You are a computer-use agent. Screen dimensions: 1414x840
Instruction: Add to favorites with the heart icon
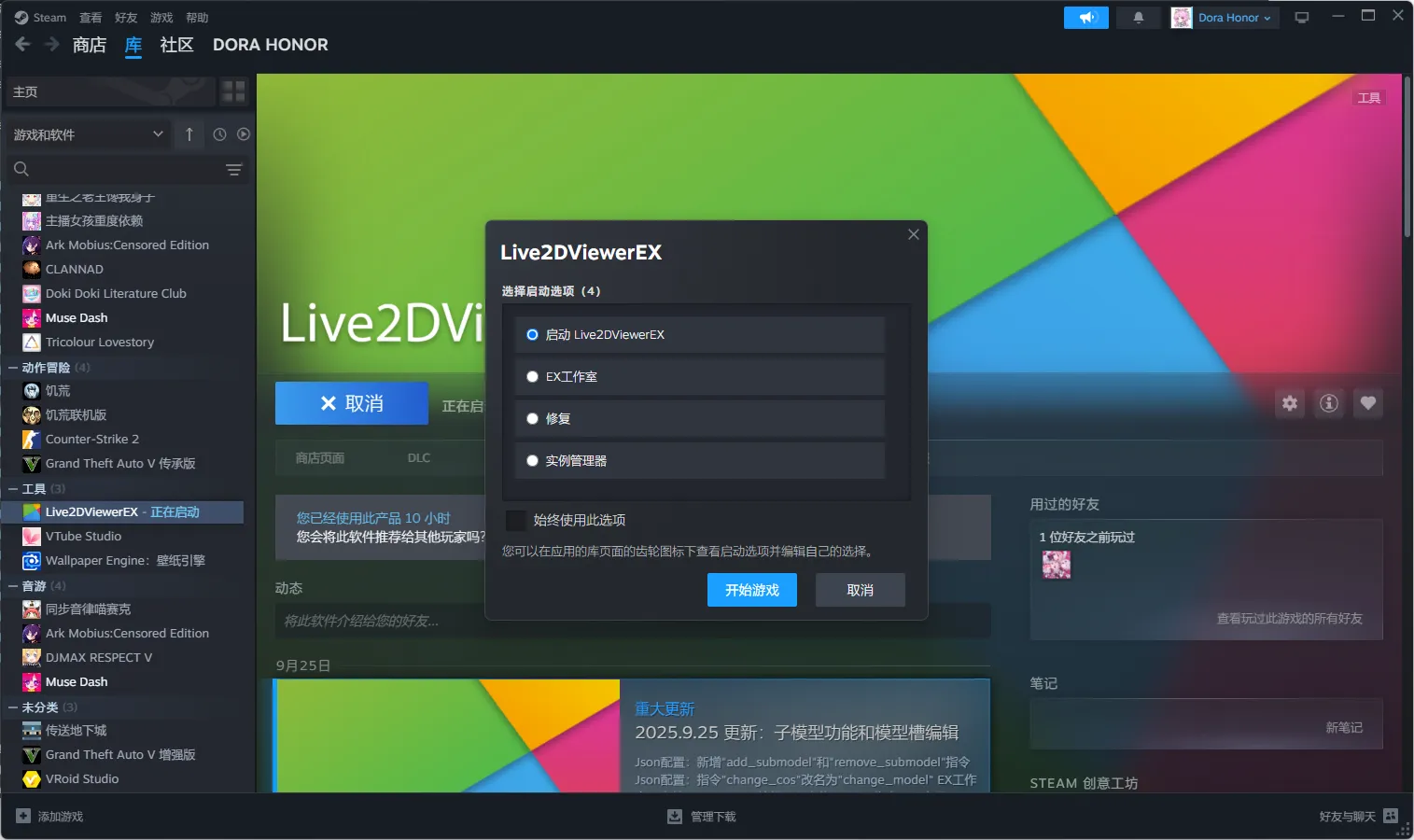(x=1367, y=403)
